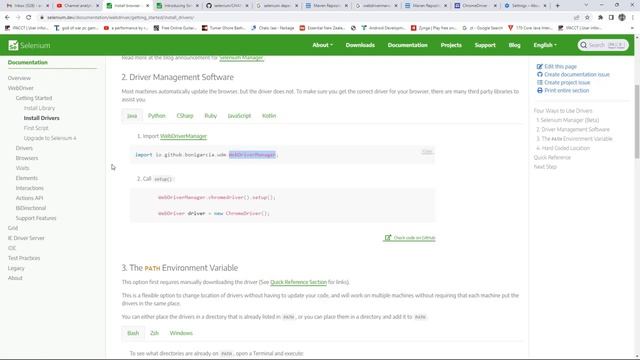The width and height of the screenshot is (640, 360).
Task: Jump to Selenium Manager (Beta) in contents
Action: coord(567,120)
